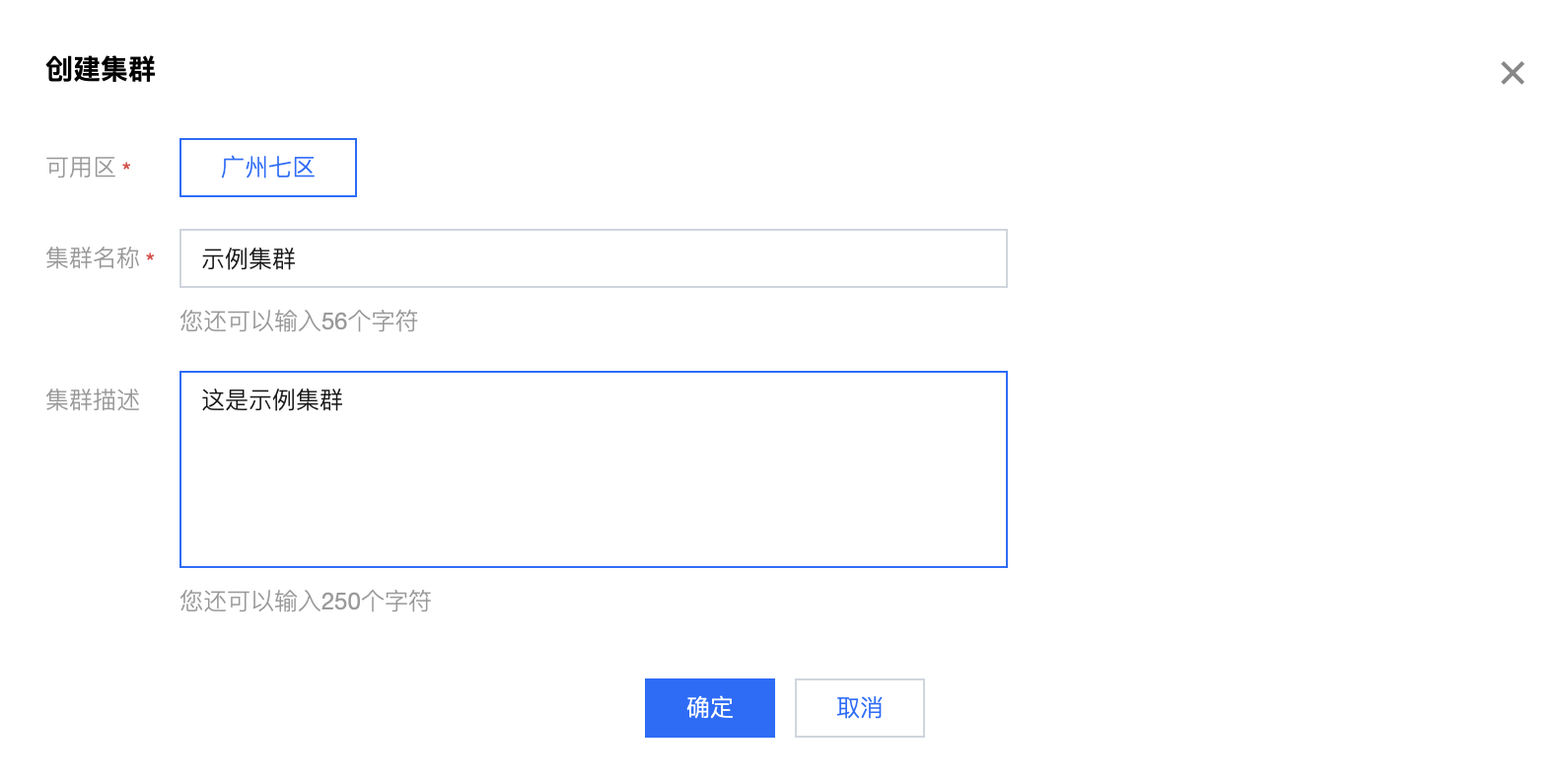
Task: Click the 您还可以输入250个字符 hint text
Action: coord(305,602)
